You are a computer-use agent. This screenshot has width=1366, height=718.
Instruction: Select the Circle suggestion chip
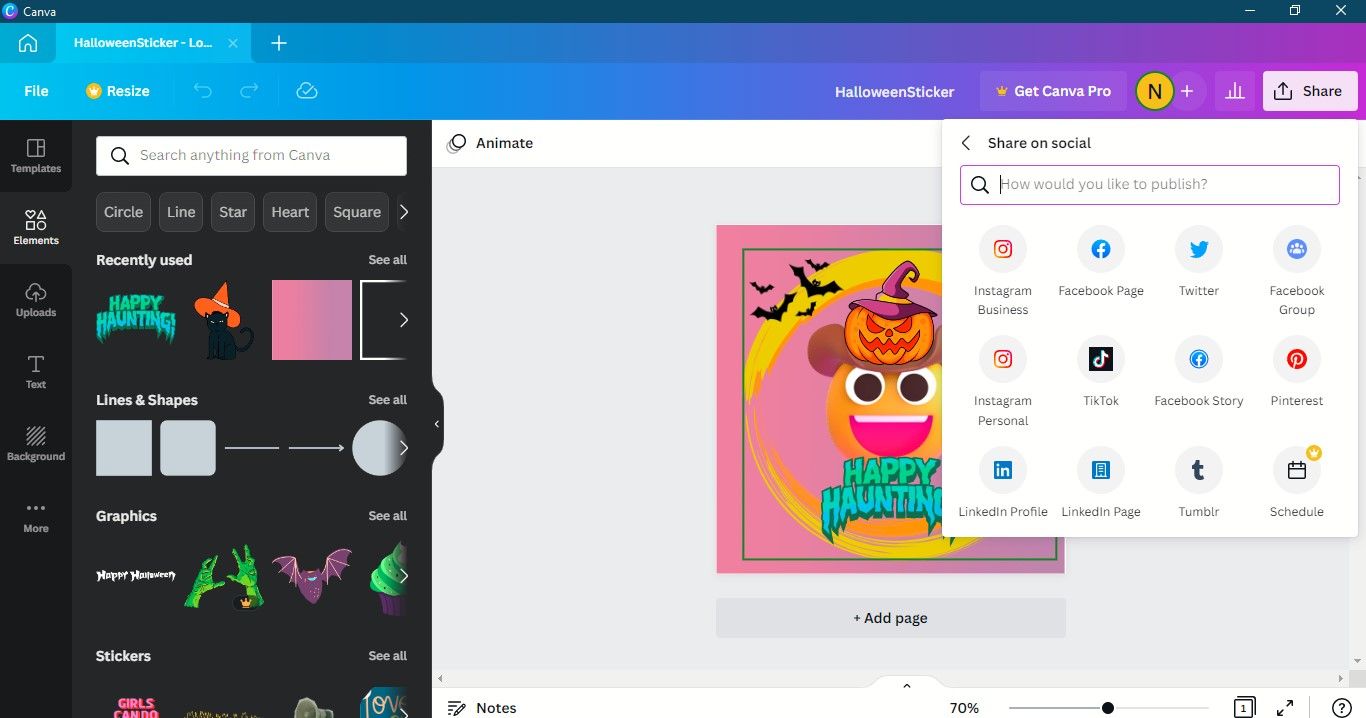click(123, 212)
